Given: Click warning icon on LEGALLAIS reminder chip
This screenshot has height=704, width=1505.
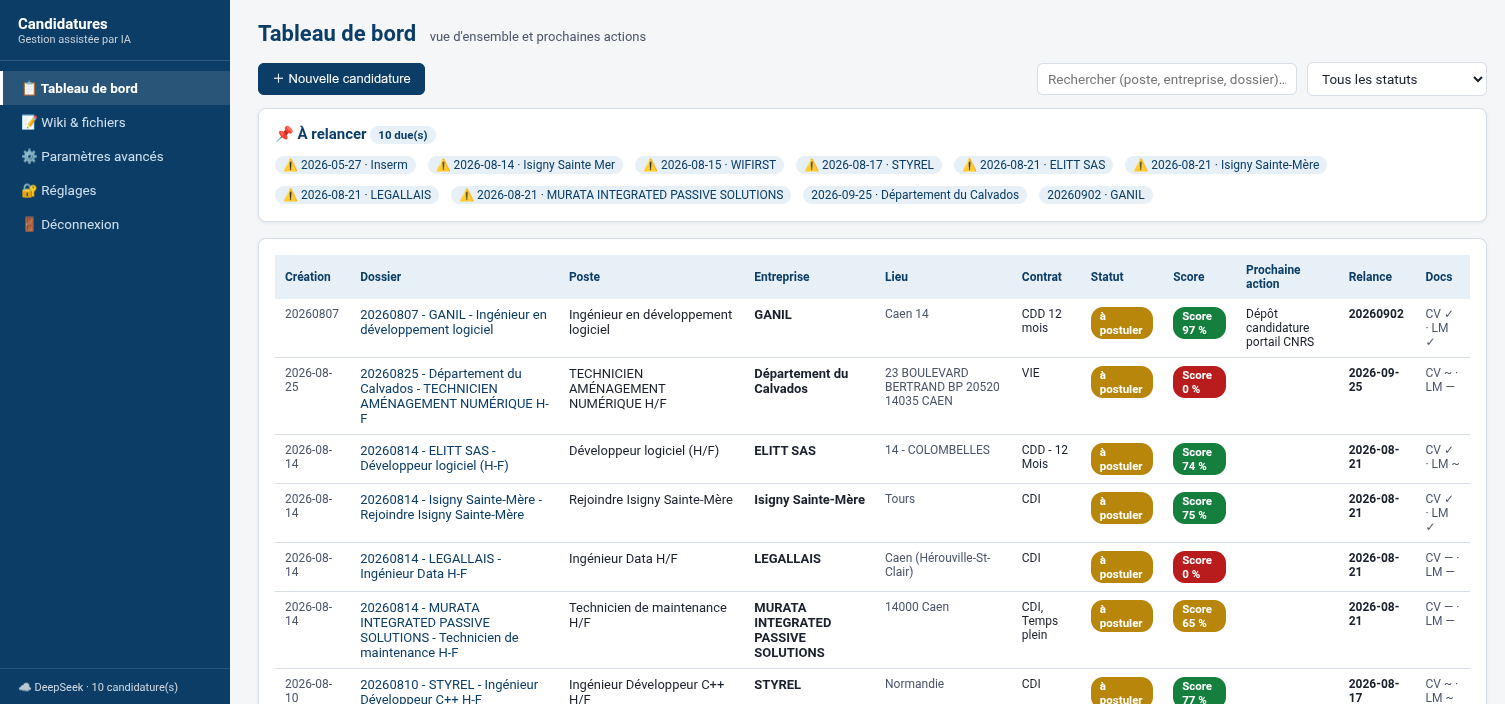Looking at the screenshot, I should pyautogui.click(x=290, y=195).
